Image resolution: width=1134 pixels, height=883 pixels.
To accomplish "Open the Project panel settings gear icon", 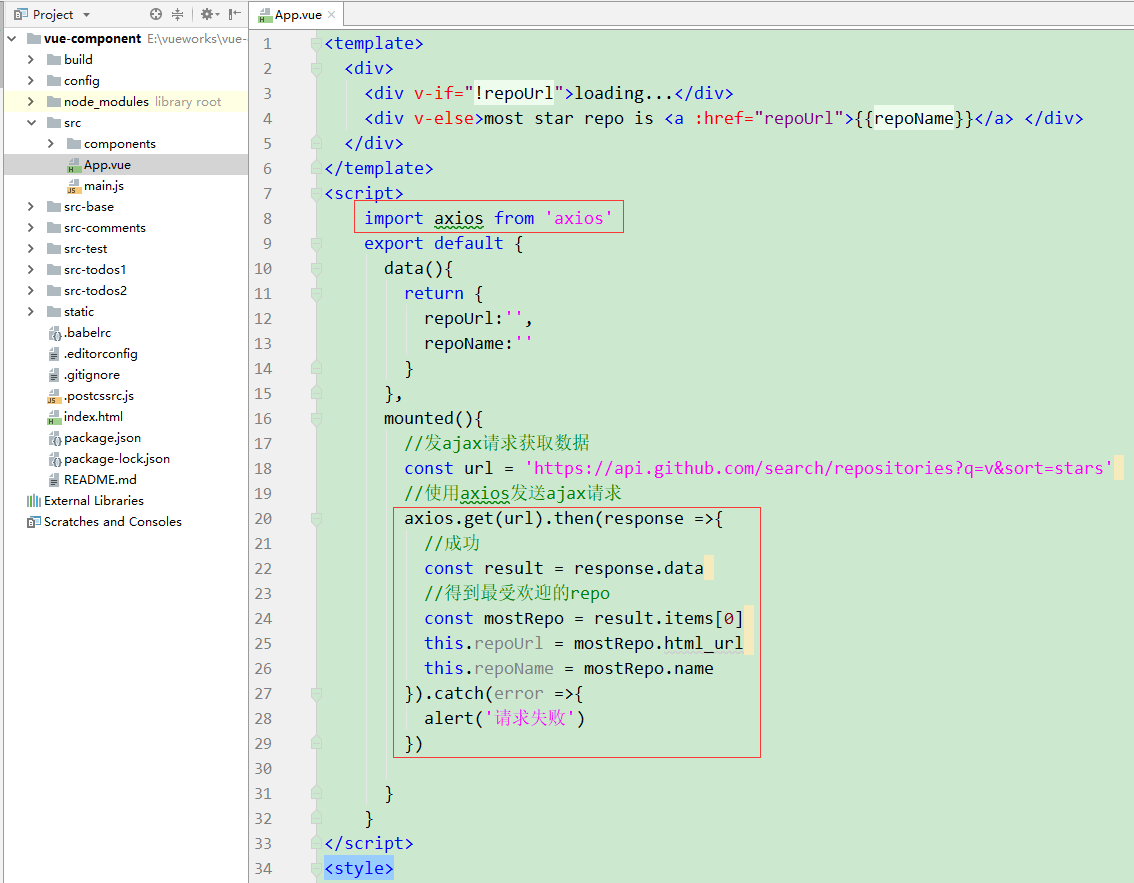I will coord(207,14).
